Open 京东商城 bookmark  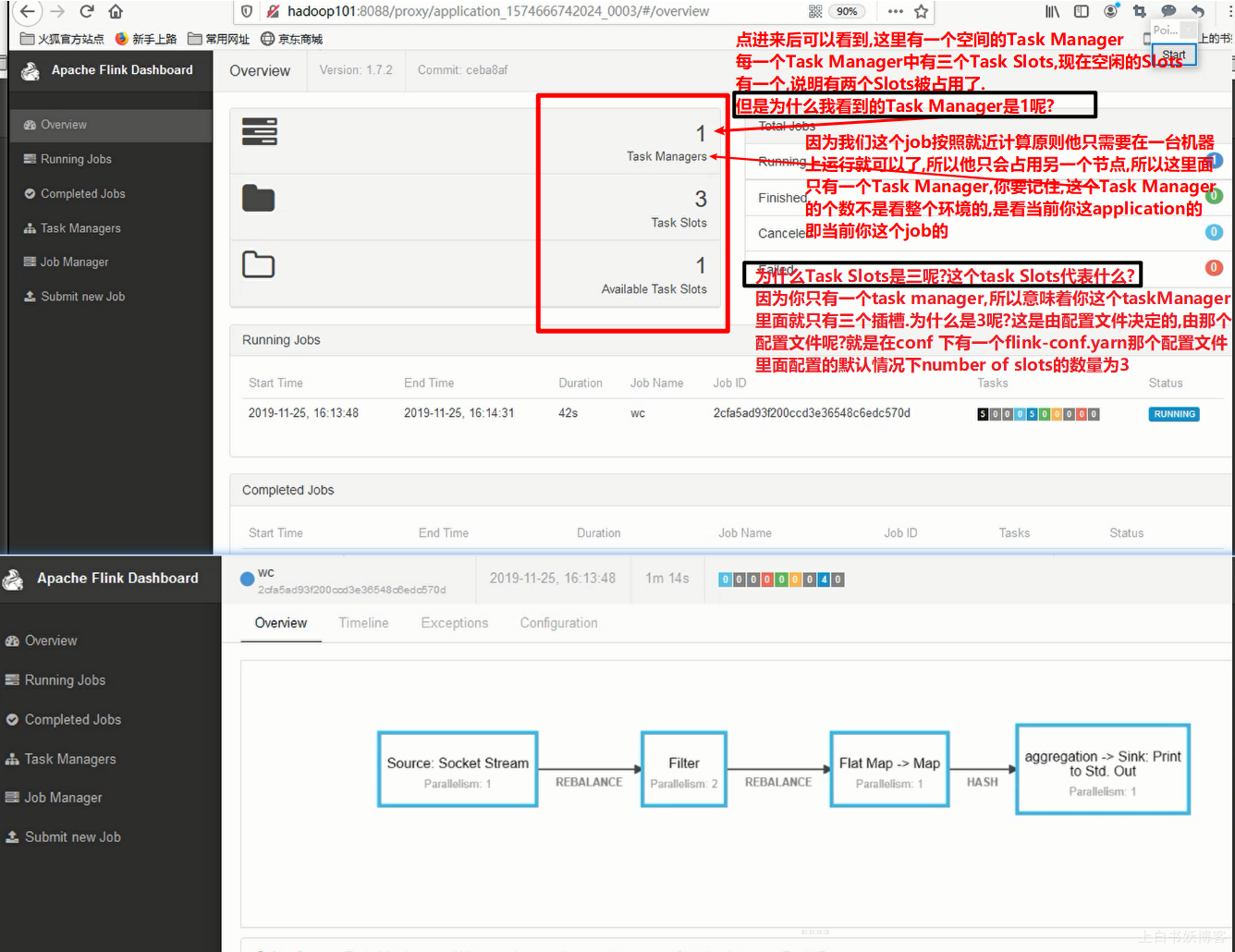click(x=292, y=39)
